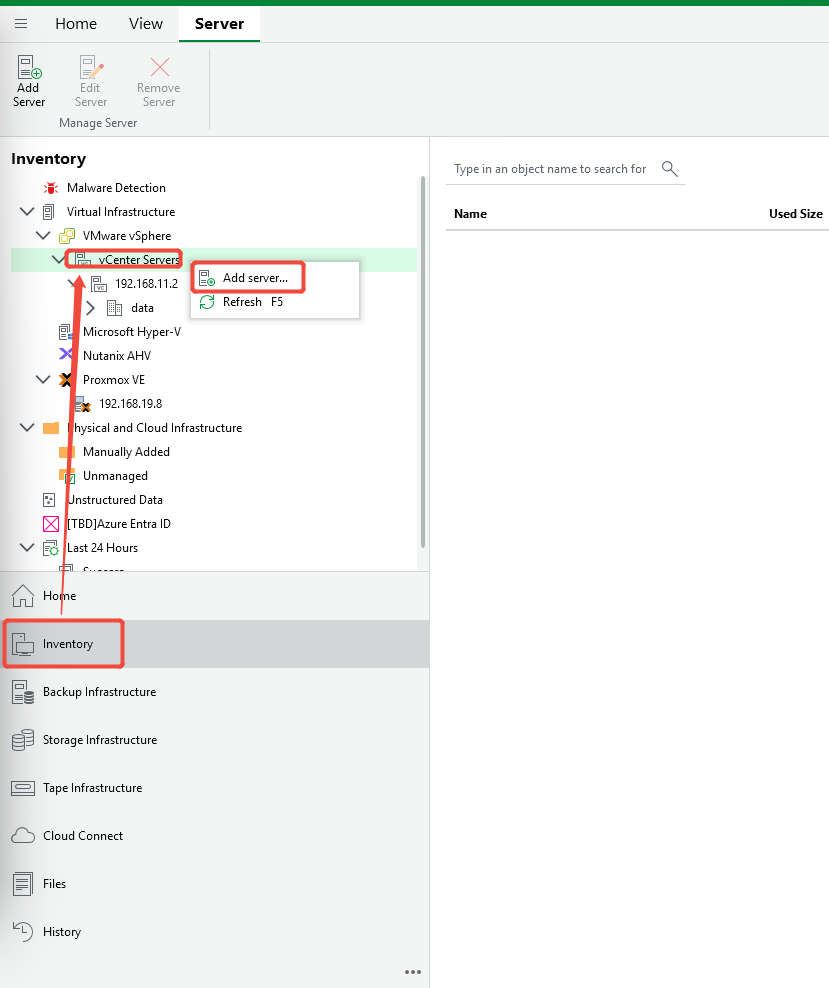Switch to the View ribbon tab
The height and width of the screenshot is (988, 829).
click(146, 24)
